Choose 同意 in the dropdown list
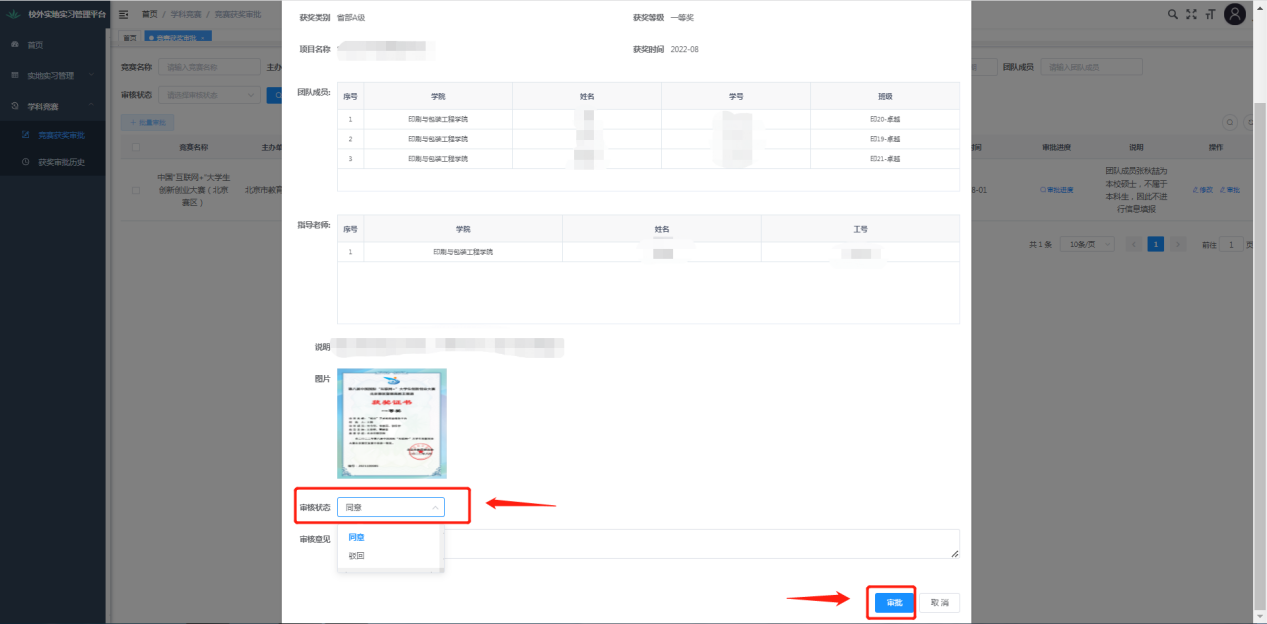1267x624 pixels. (x=357, y=537)
